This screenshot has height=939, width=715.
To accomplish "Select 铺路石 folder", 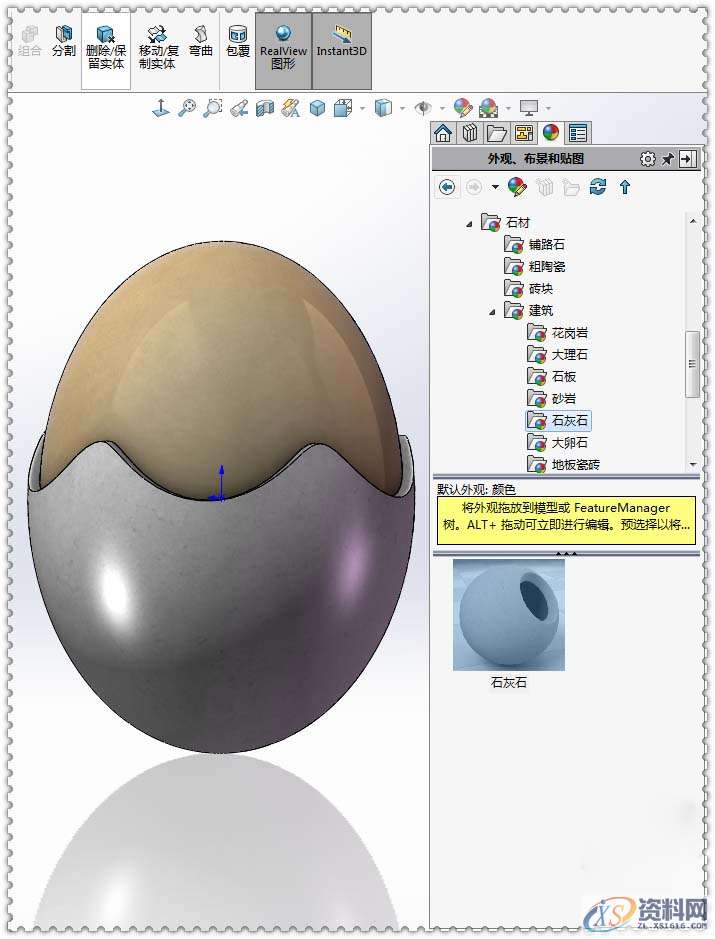I will [x=535, y=244].
